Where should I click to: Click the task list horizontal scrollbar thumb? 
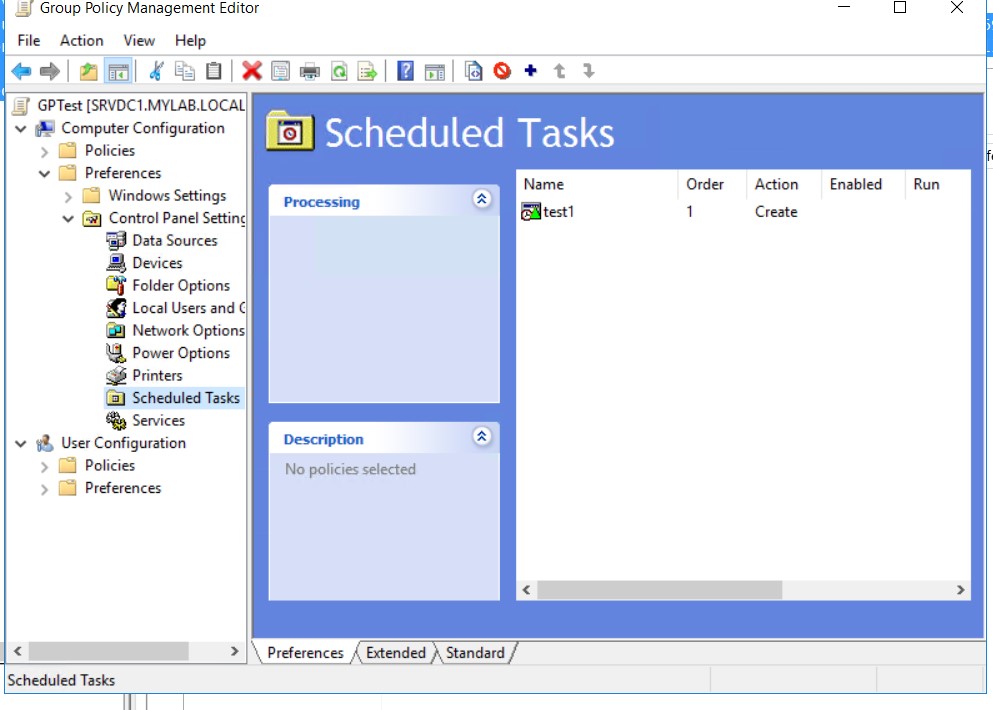[x=659, y=590]
